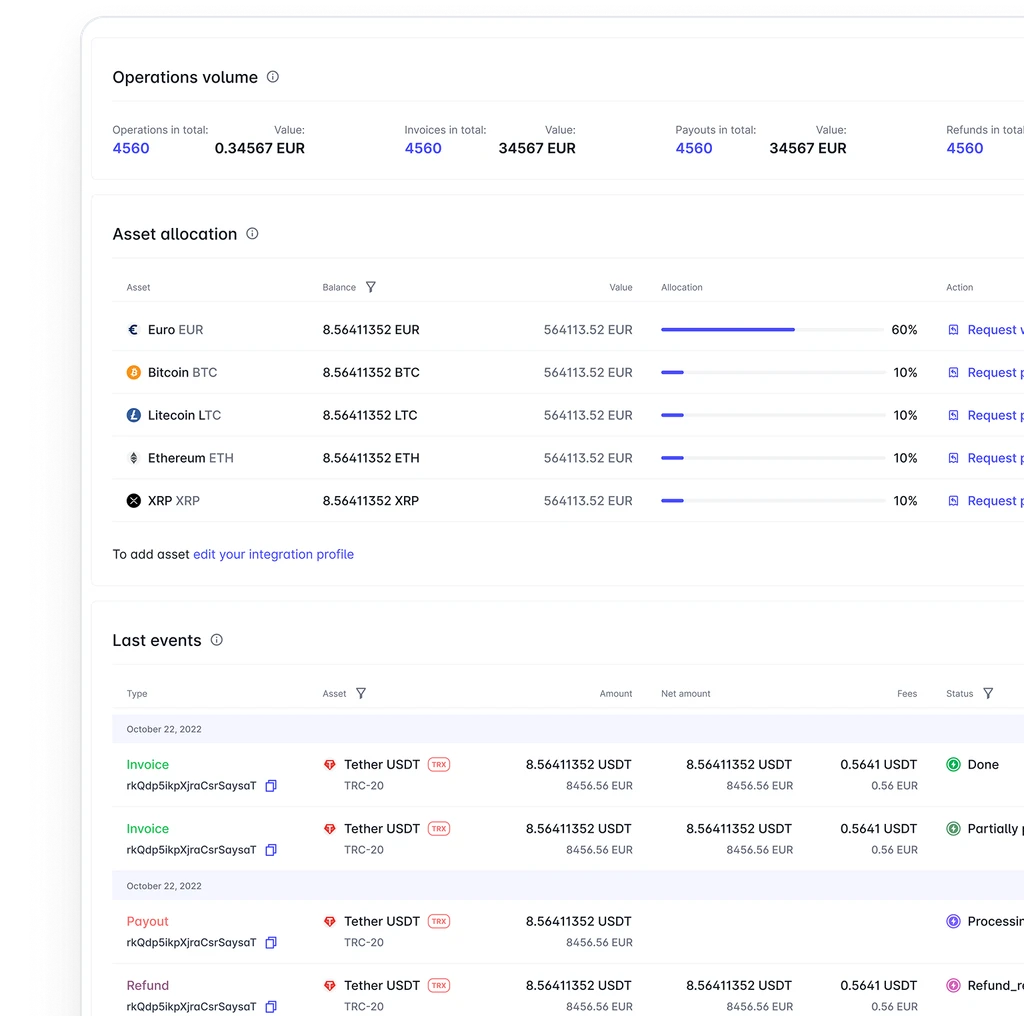The height and width of the screenshot is (1016, 1024).
Task: Click request icon in XRP row
Action: (x=953, y=501)
